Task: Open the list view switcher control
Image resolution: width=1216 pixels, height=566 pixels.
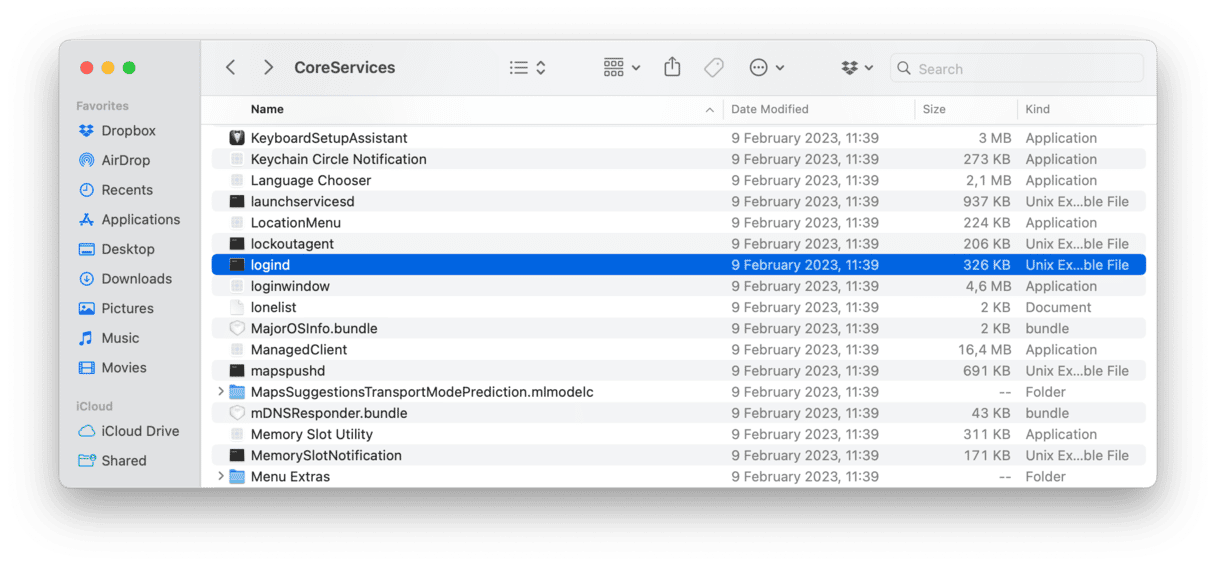Action: click(527, 68)
